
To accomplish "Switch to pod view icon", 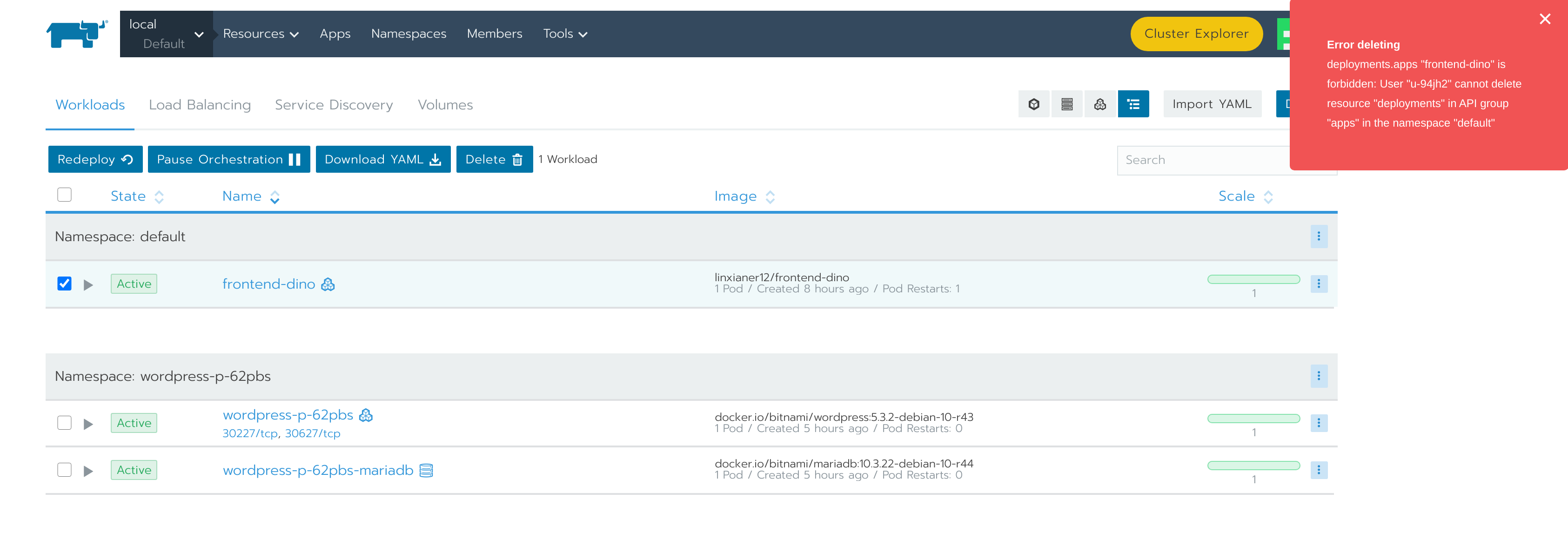I will [1033, 104].
